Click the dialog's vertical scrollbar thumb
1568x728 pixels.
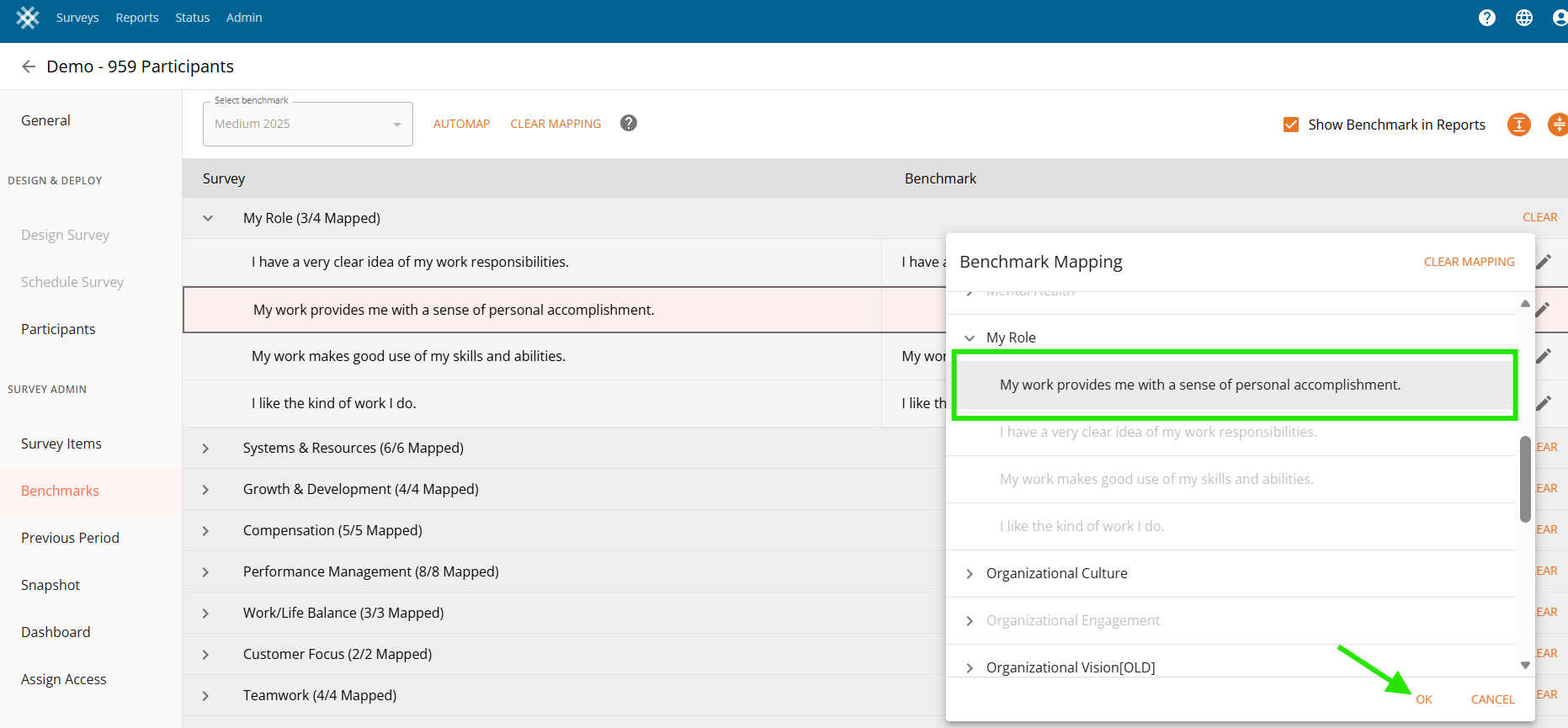[1524, 479]
